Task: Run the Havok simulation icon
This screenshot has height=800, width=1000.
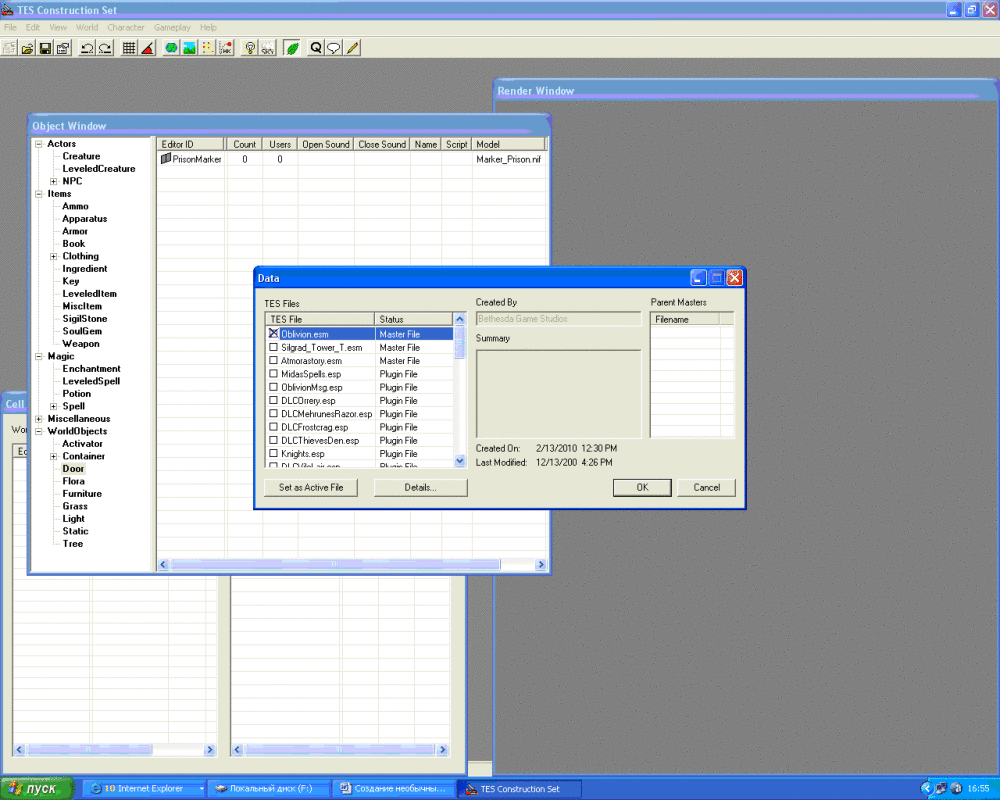Action: tap(226, 48)
